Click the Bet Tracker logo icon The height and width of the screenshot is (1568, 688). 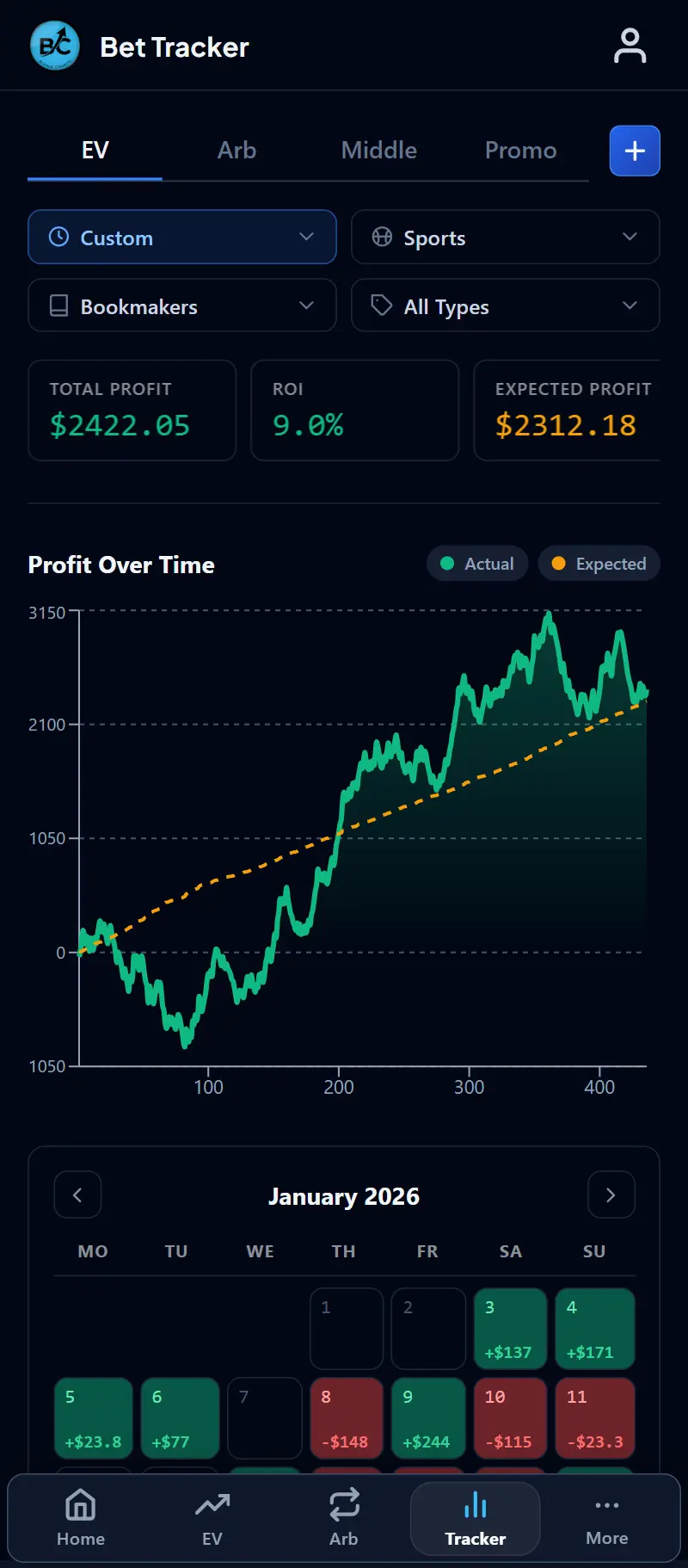[x=55, y=46]
